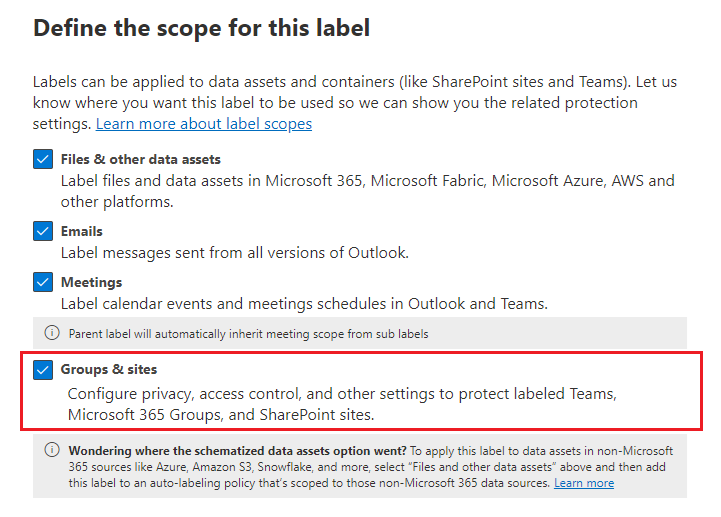
Task: Click the 'Label messages sent from all versions' description
Action: coord(235,253)
